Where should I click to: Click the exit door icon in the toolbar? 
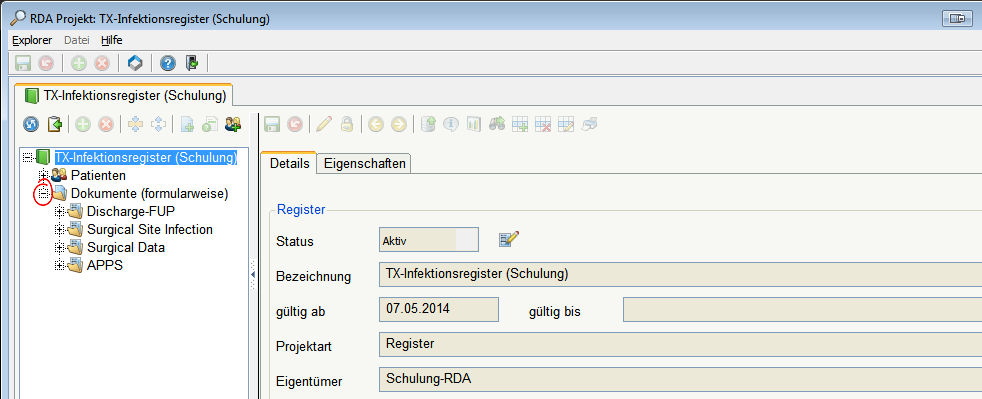(192, 63)
